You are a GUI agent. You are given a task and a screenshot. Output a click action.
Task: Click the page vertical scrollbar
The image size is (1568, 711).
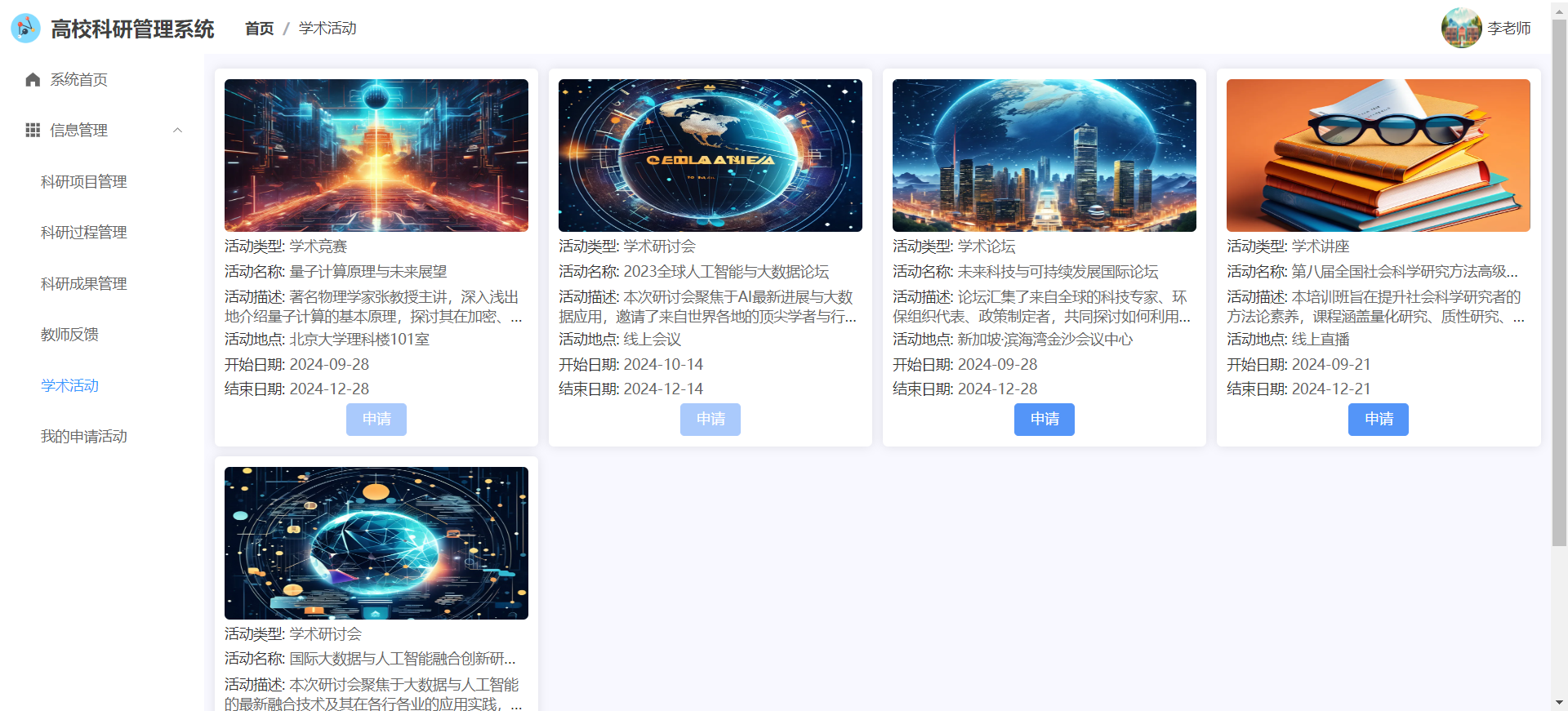tap(1559, 282)
